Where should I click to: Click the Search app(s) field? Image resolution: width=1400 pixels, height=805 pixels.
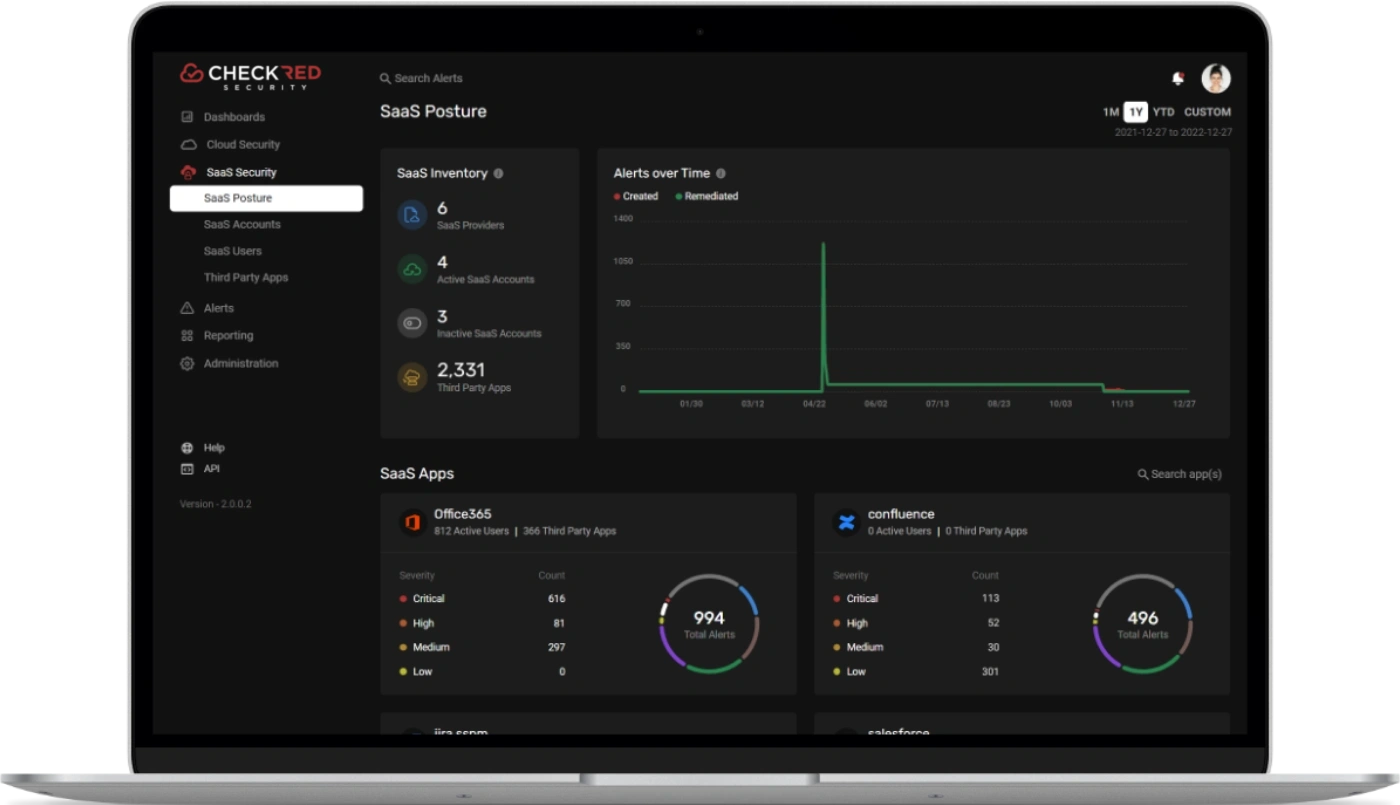[1180, 474]
